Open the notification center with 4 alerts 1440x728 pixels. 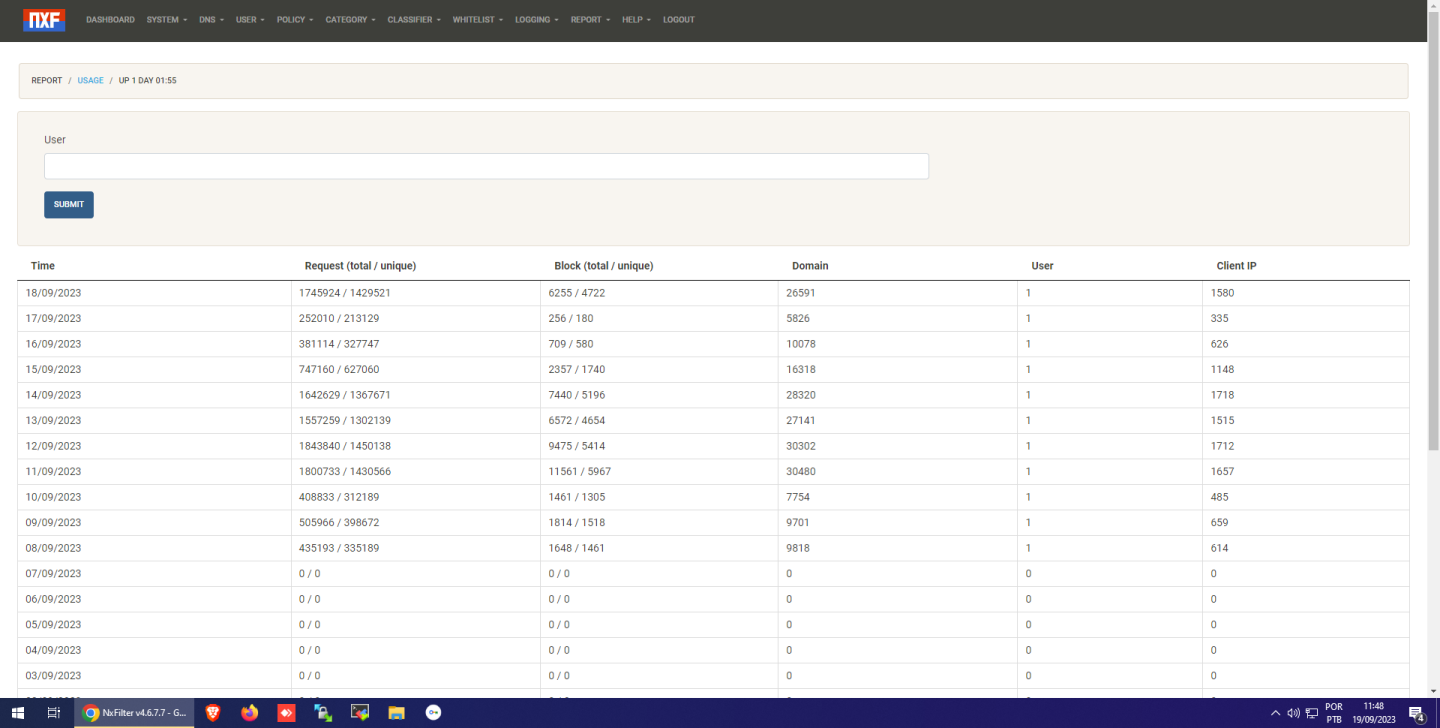pyautogui.click(x=1417, y=713)
